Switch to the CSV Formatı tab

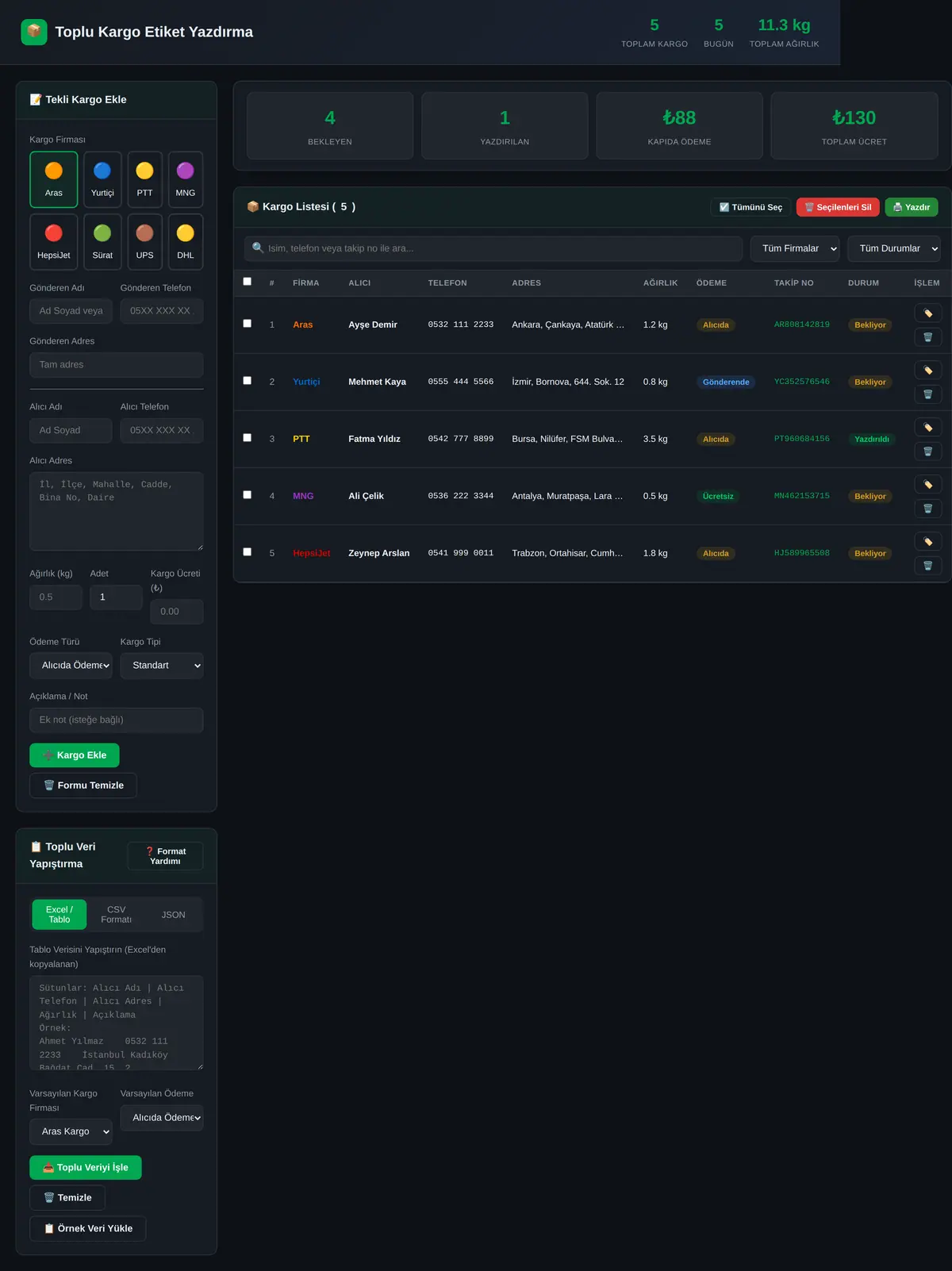click(x=117, y=915)
